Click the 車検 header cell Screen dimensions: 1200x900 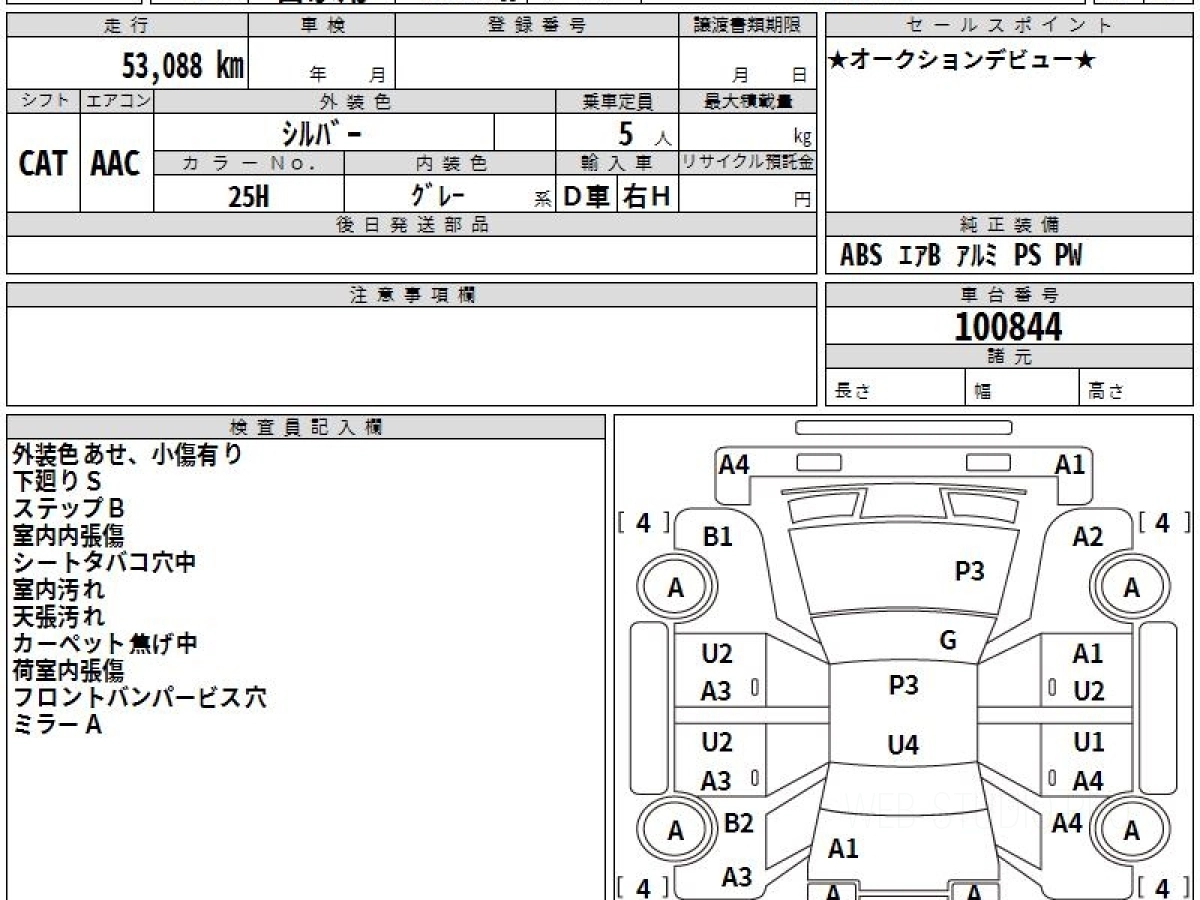[x=322, y=26]
